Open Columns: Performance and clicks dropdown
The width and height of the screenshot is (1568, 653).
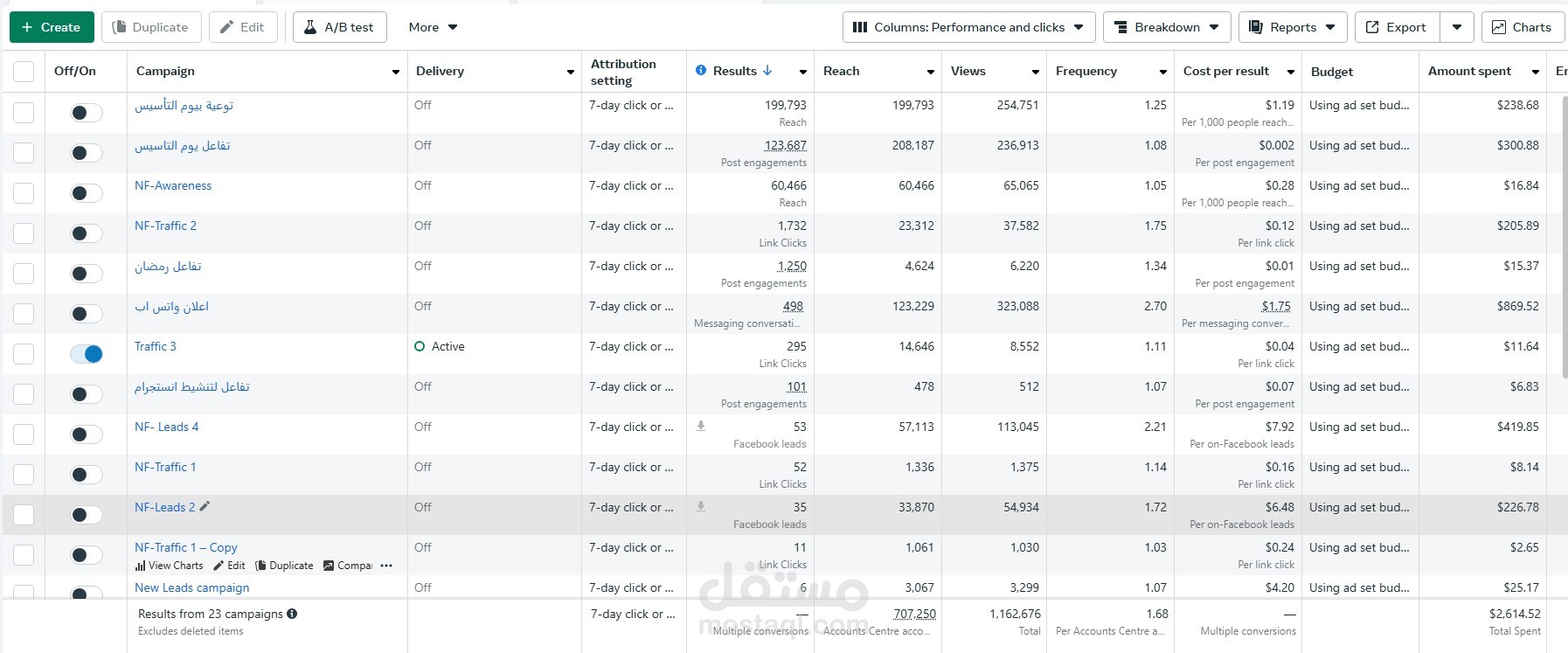968,27
